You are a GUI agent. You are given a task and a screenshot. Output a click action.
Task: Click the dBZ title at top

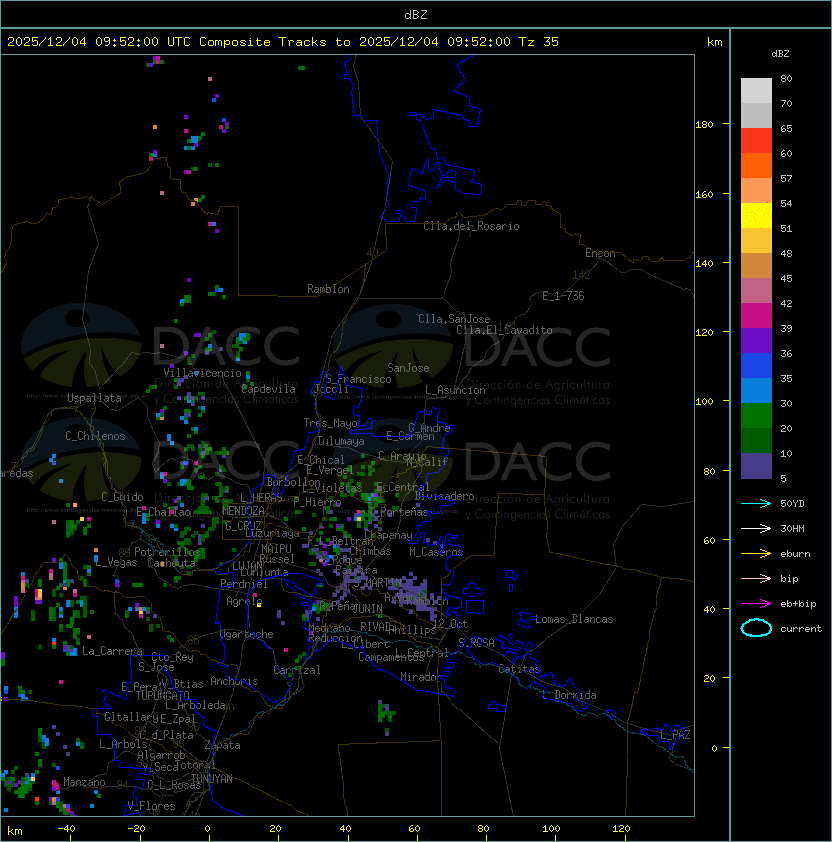[x=416, y=14]
